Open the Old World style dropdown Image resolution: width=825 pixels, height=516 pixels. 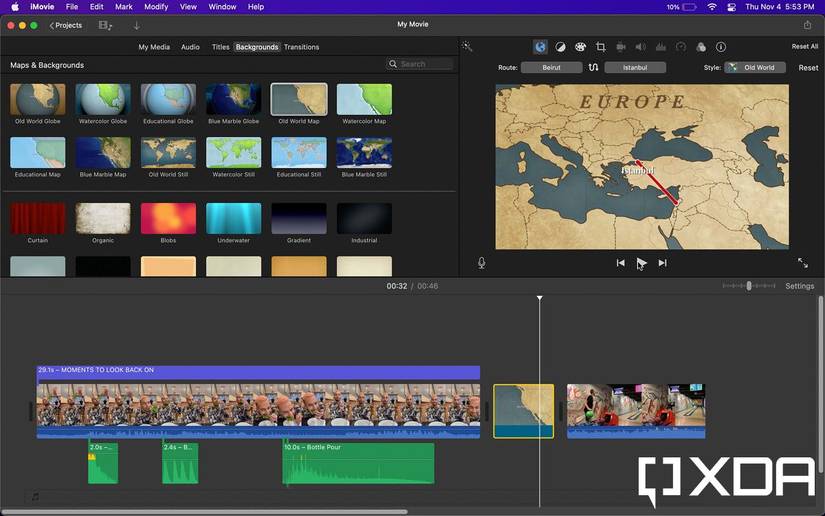click(x=755, y=67)
